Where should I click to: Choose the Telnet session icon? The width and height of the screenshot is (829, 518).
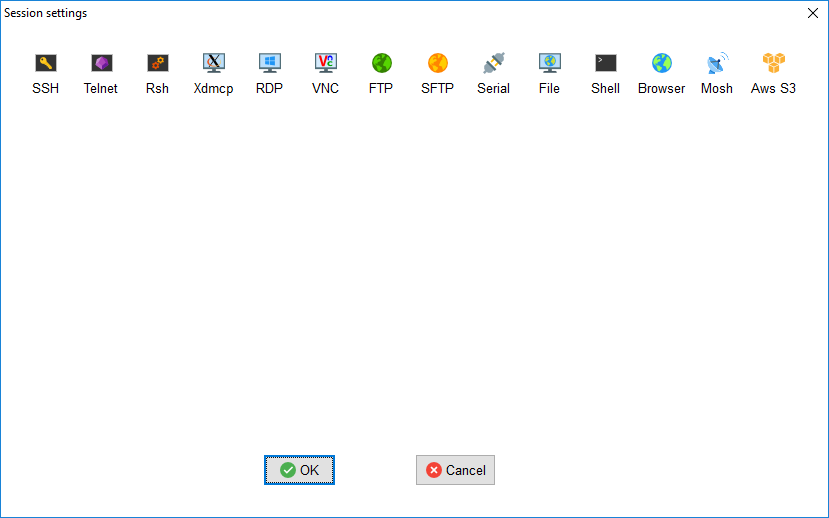tap(101, 64)
